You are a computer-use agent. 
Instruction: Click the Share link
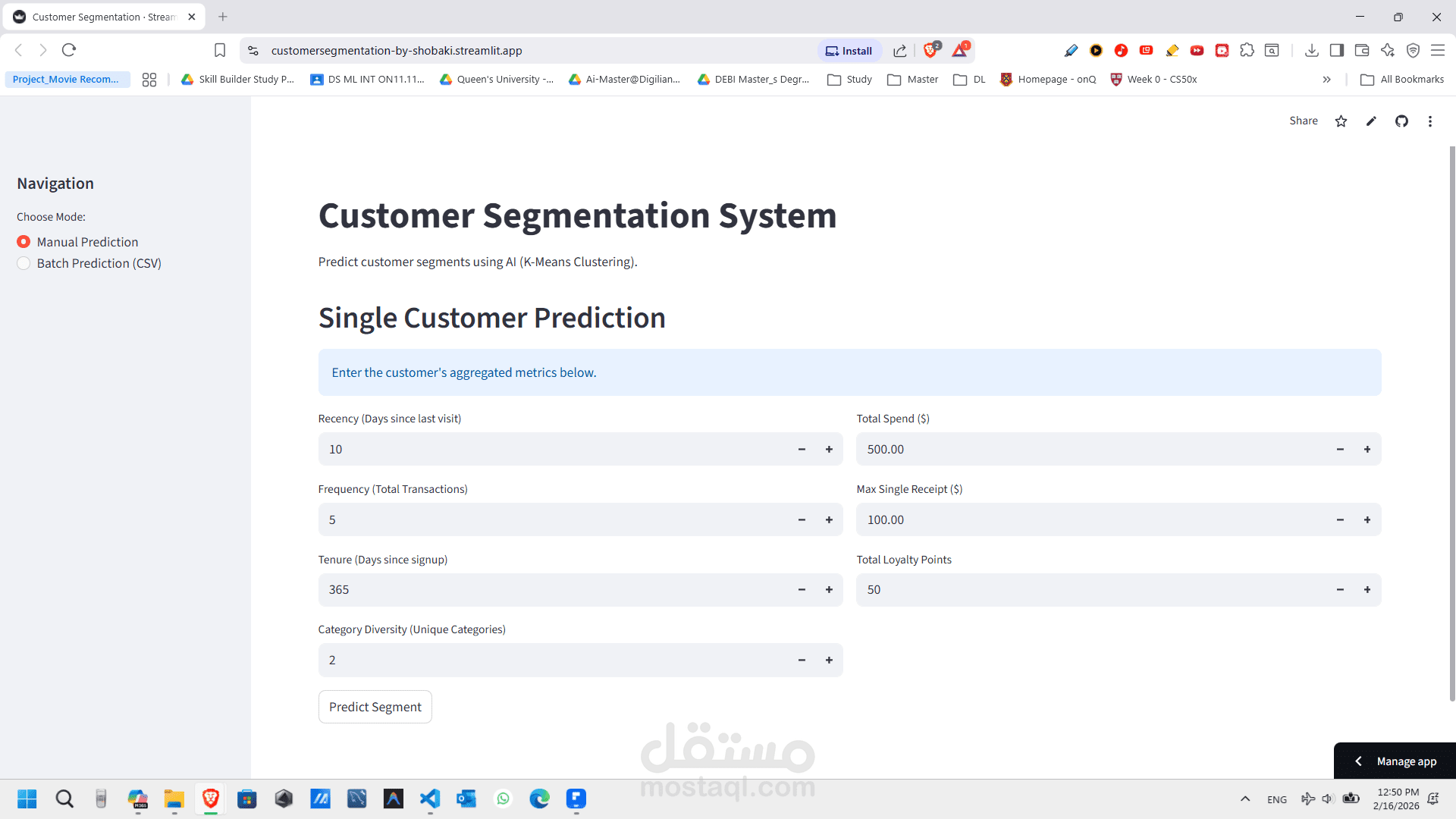pos(1303,121)
